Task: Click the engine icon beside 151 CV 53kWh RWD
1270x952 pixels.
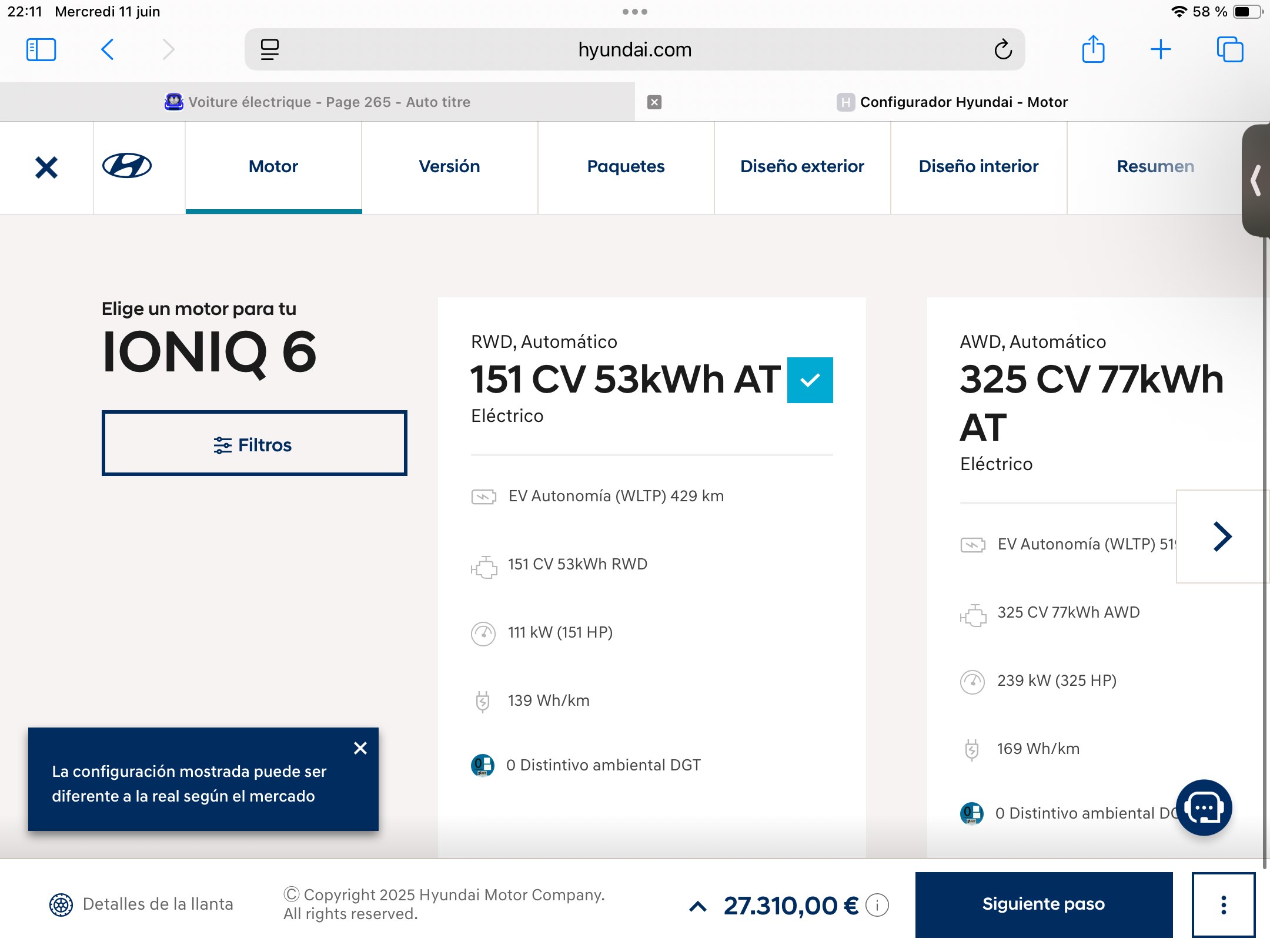Action: click(484, 566)
